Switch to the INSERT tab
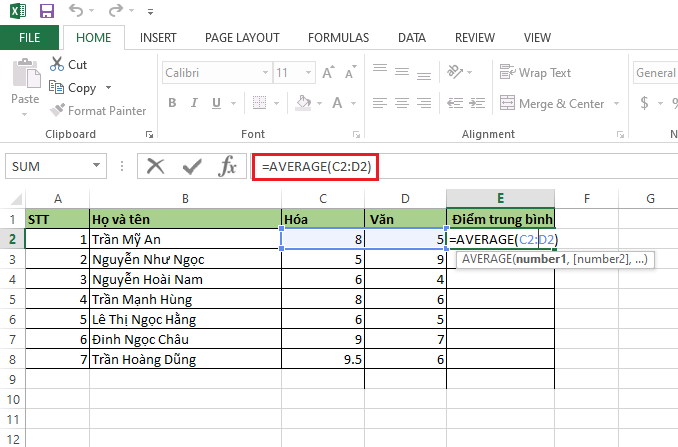Viewport: 678px width, 447px height. tap(158, 38)
